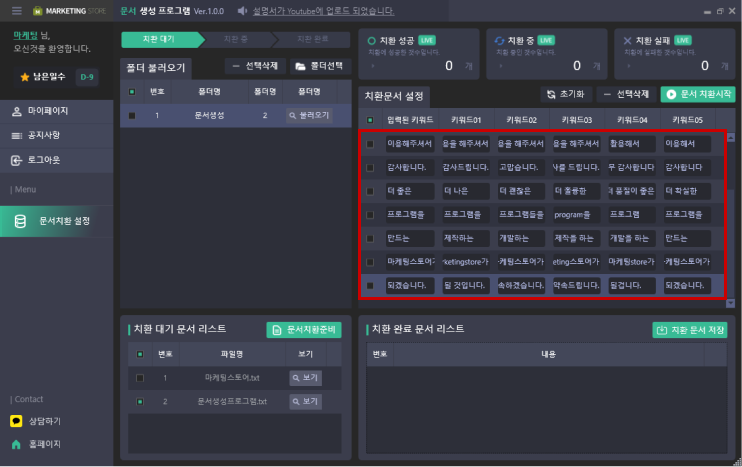Open 마이페이지 in the sidebar
This screenshot has height=467, width=742.
click(57, 111)
